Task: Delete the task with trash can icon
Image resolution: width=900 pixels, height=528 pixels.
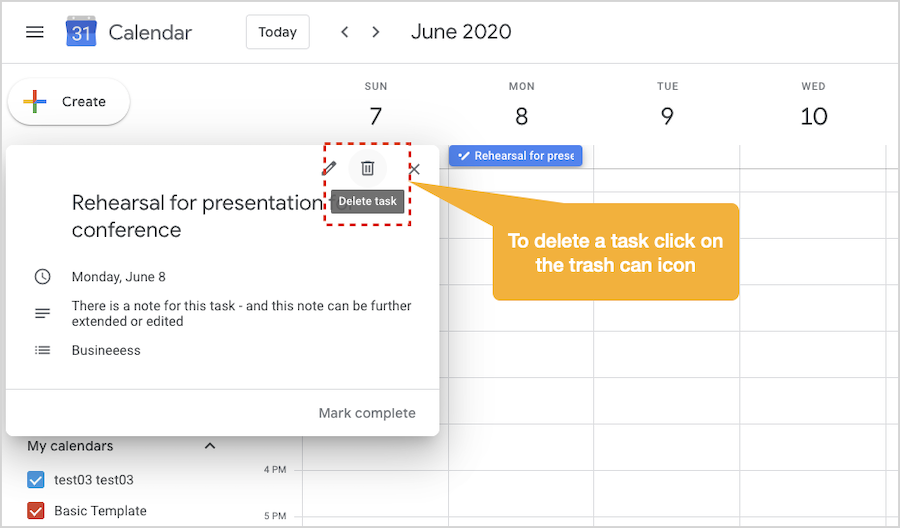Action: pyautogui.click(x=367, y=168)
